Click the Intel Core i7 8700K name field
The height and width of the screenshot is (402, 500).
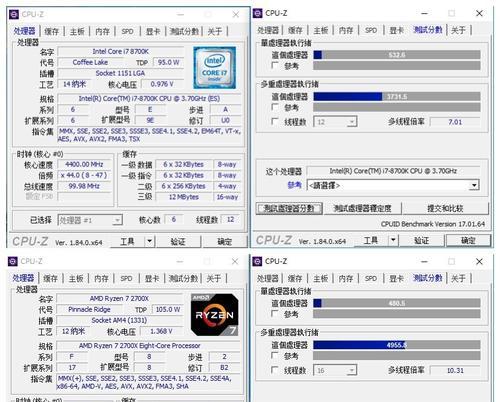121,51
